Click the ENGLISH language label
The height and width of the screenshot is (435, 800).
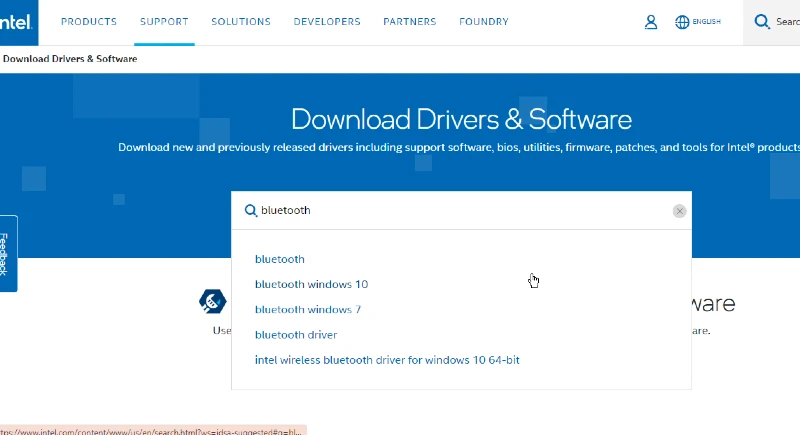tap(707, 22)
